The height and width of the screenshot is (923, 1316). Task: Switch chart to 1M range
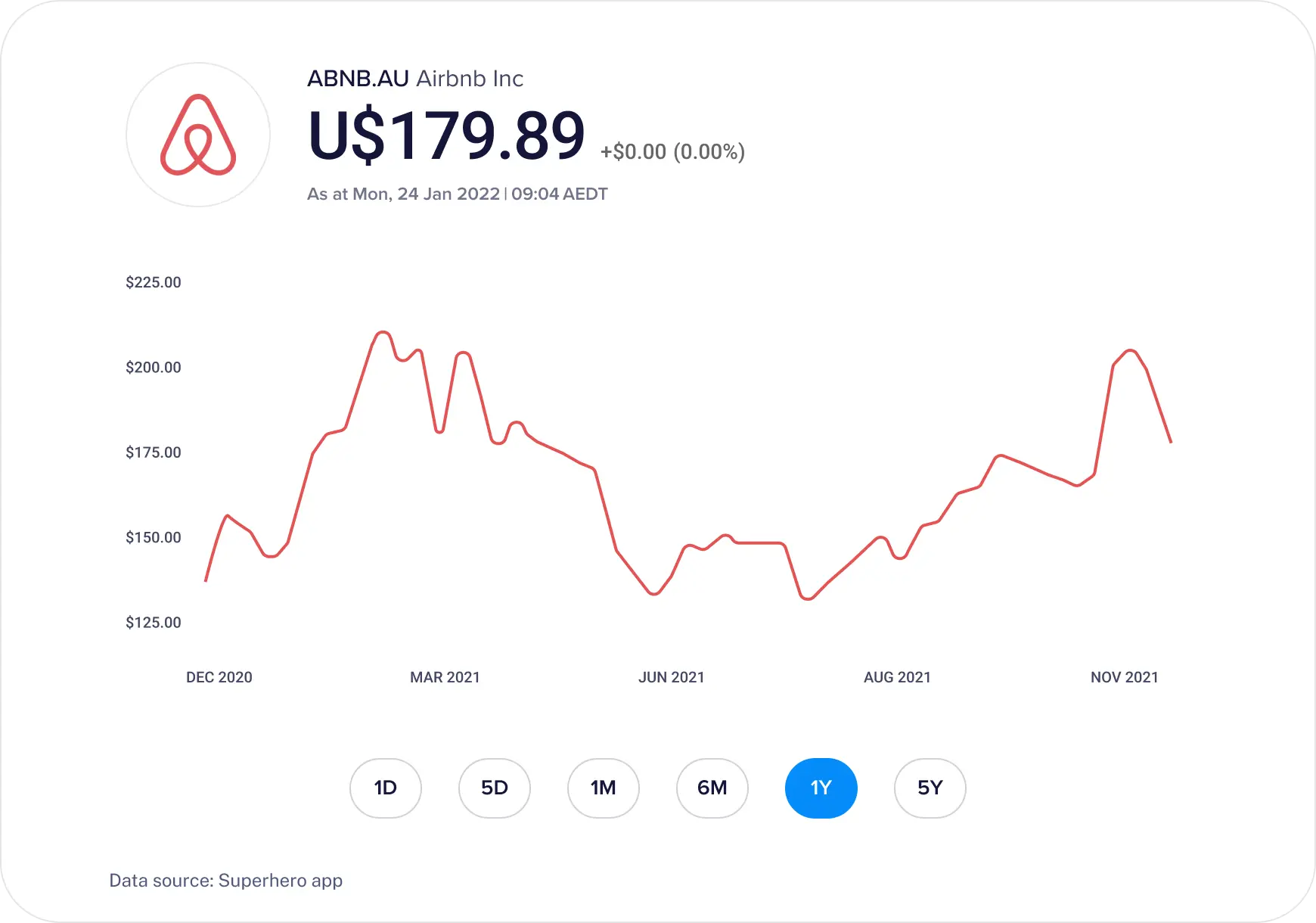click(x=603, y=788)
